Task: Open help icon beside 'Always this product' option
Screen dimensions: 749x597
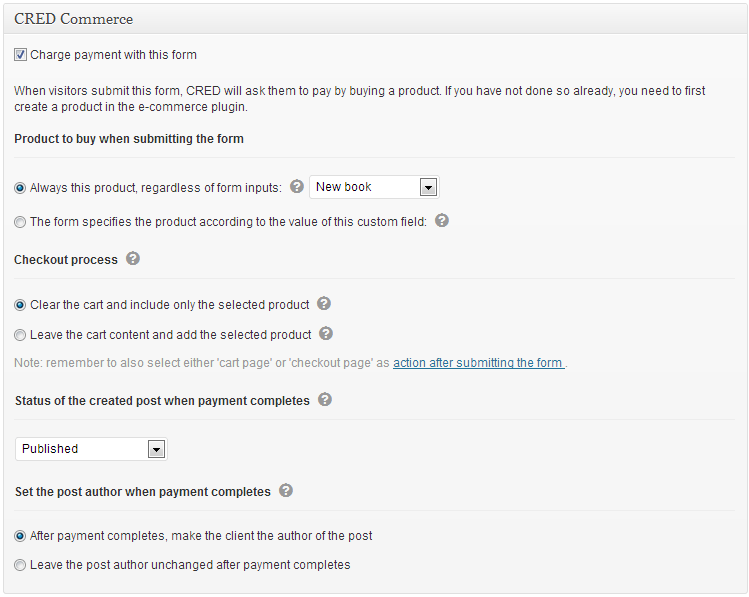Action: point(297,186)
